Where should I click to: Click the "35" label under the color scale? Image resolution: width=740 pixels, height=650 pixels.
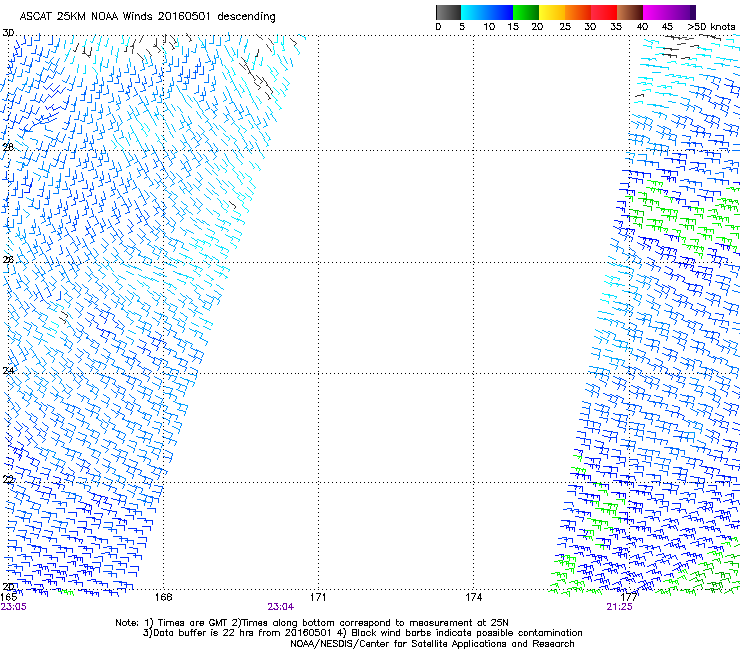[616, 27]
